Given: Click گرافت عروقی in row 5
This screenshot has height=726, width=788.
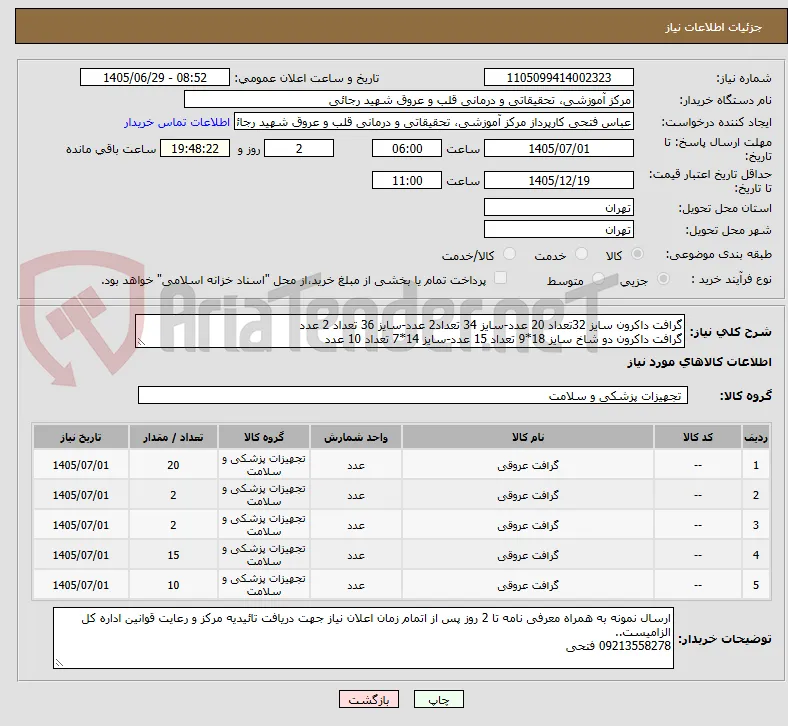Looking at the screenshot, I should pyautogui.click(x=528, y=585).
